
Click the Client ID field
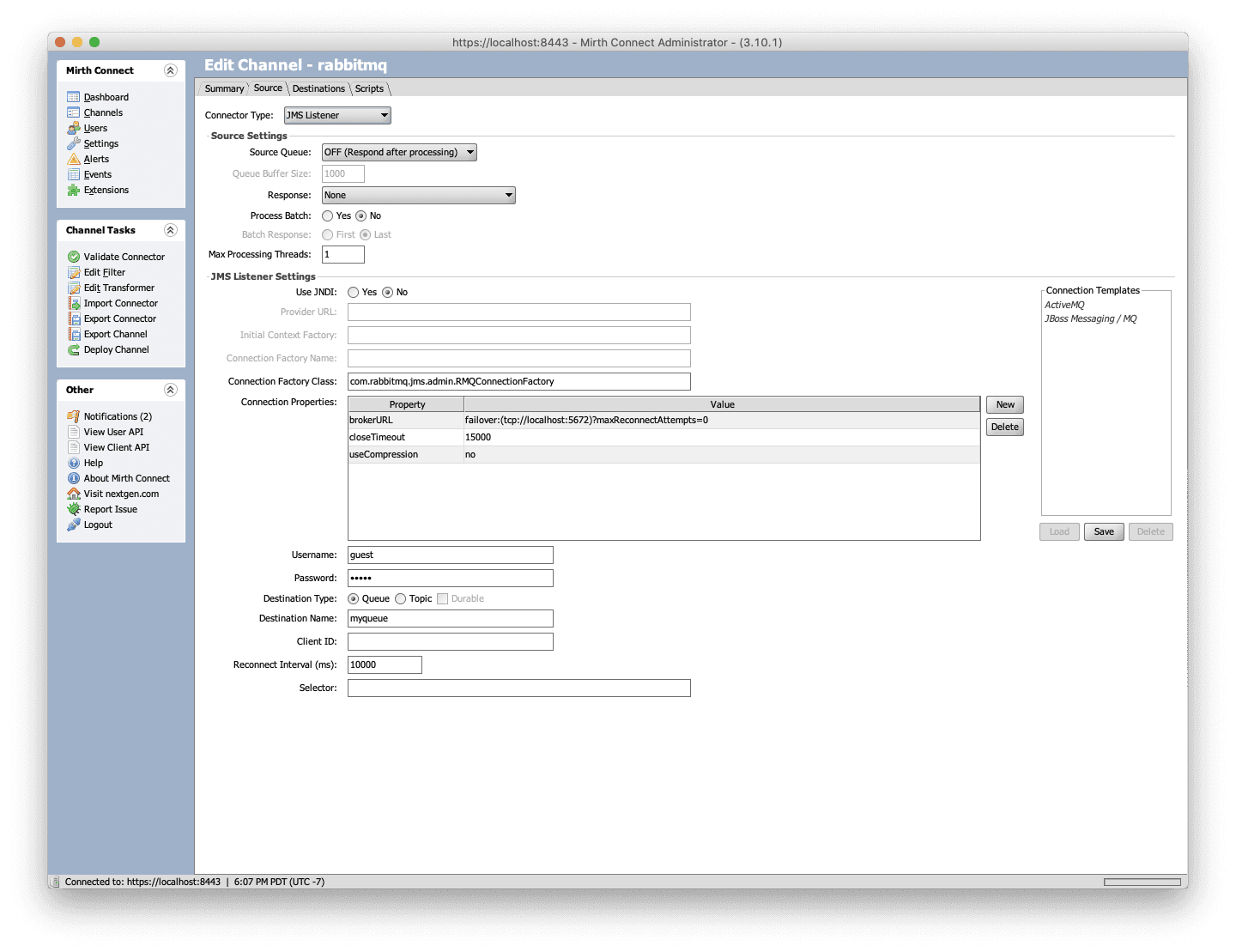(451, 641)
